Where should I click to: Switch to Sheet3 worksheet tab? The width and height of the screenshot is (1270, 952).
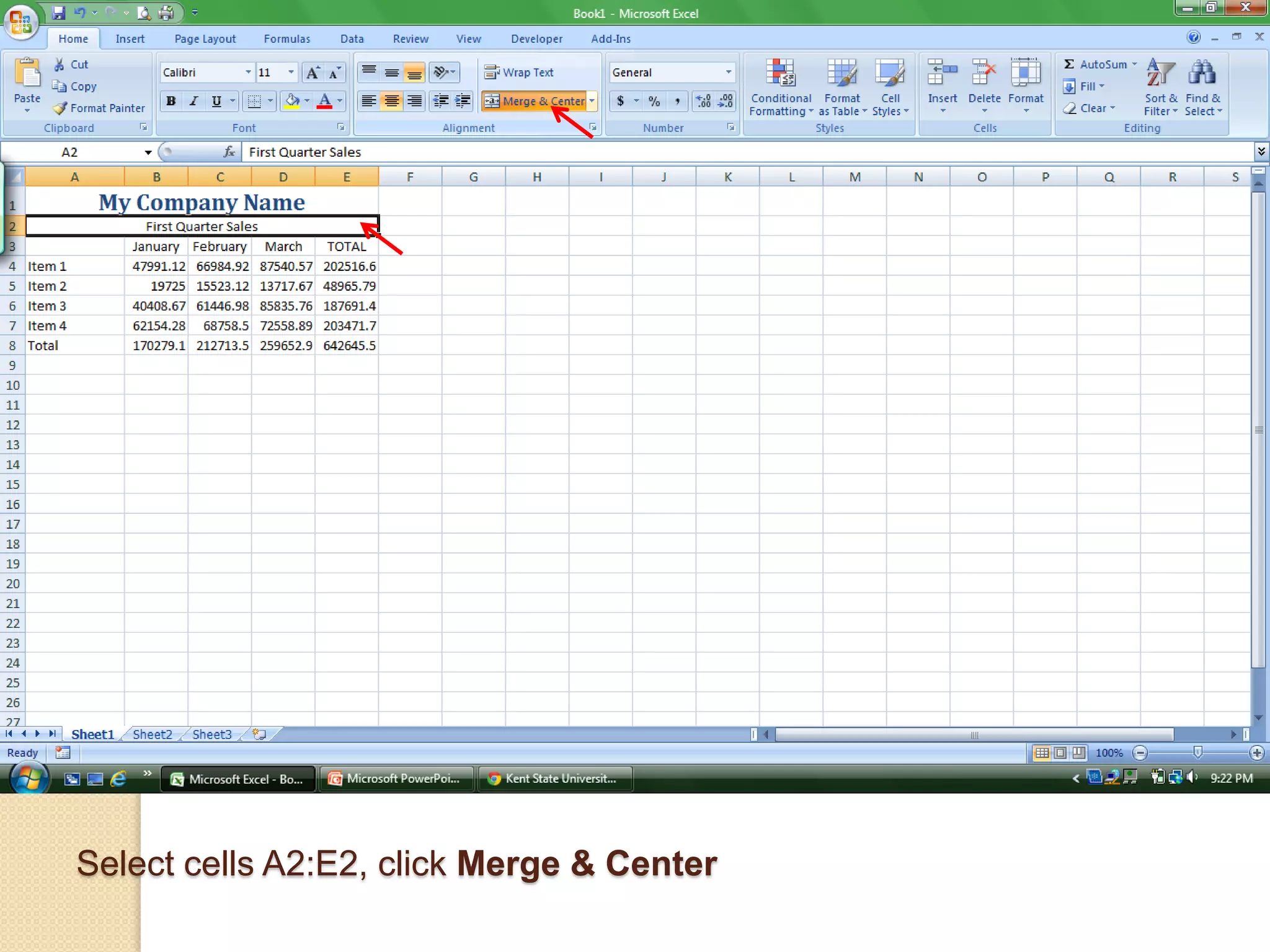tap(211, 734)
